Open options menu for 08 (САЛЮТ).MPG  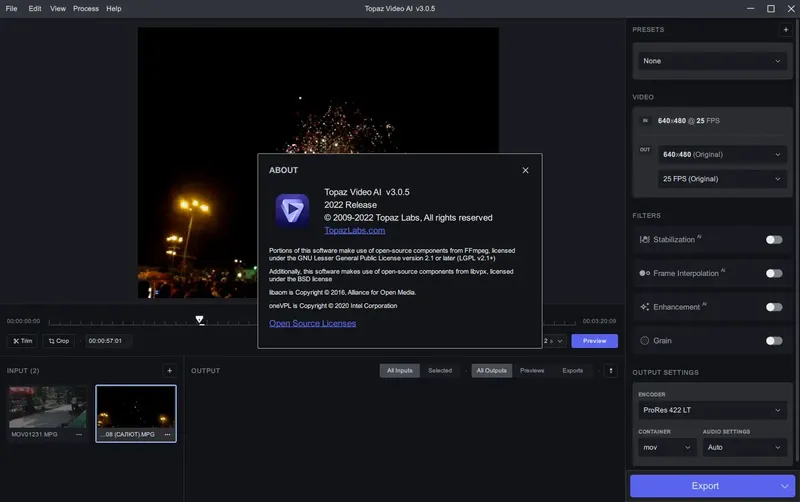167,435
